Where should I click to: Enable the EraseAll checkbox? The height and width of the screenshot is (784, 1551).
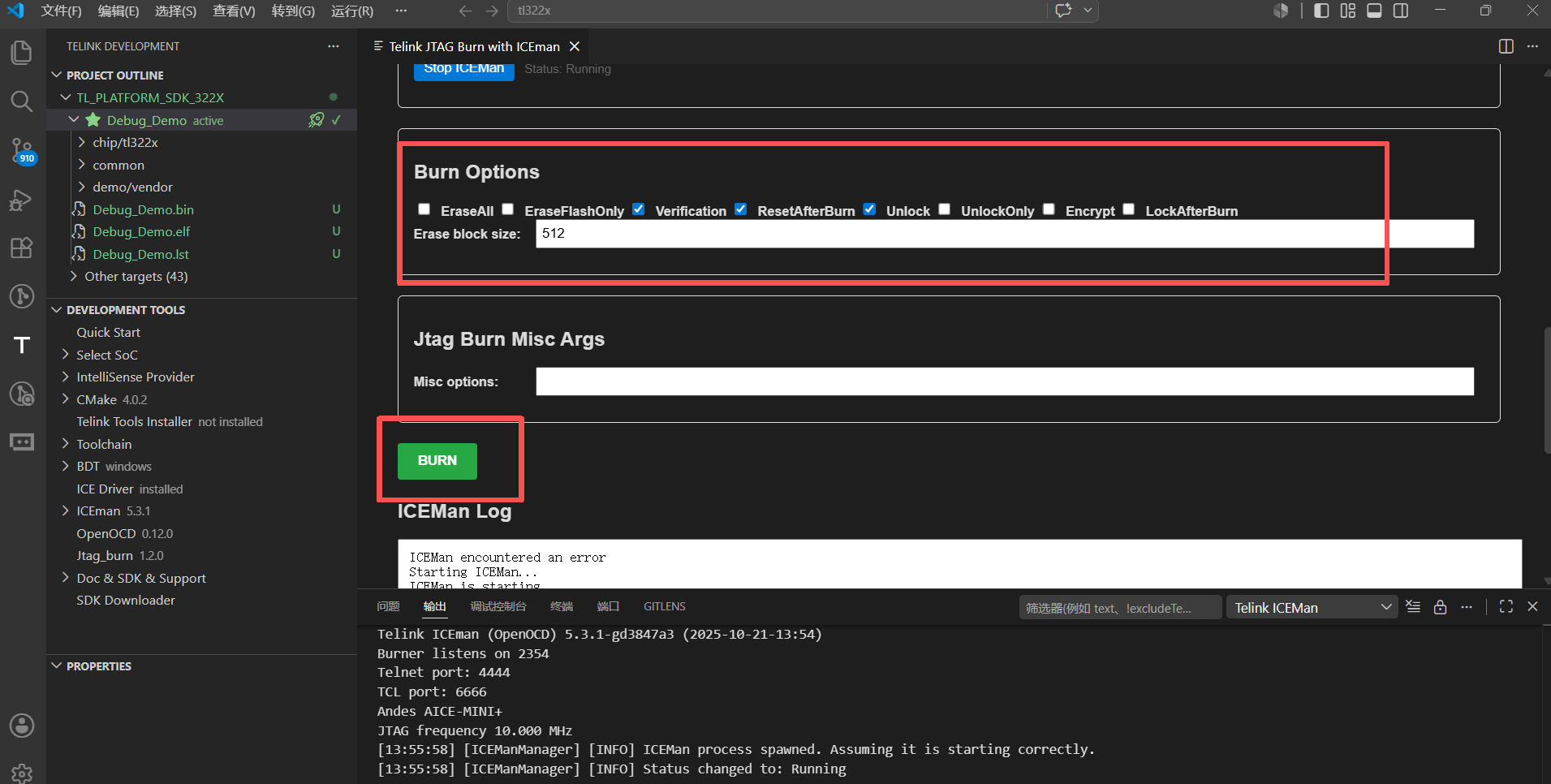[x=424, y=209]
